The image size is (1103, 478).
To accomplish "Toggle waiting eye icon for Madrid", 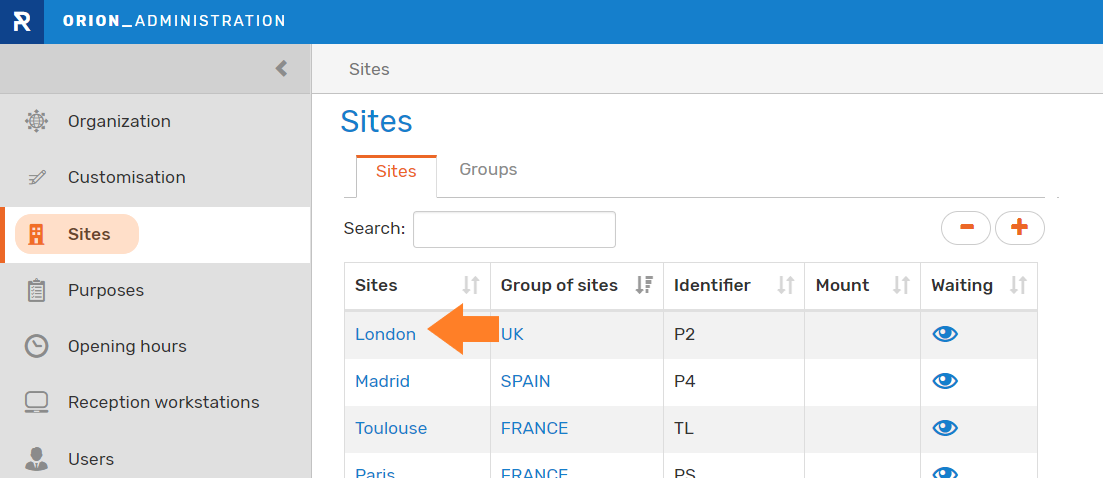I will [945, 381].
